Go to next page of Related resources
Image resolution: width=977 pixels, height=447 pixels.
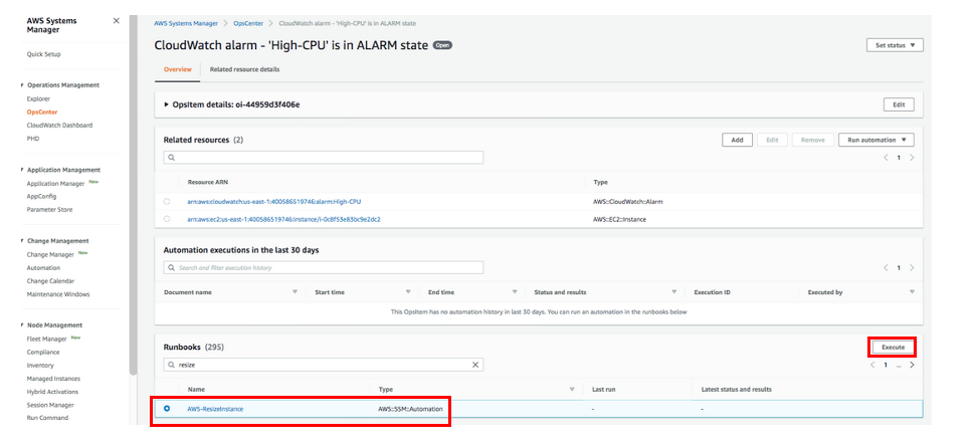pyautogui.click(x=912, y=158)
